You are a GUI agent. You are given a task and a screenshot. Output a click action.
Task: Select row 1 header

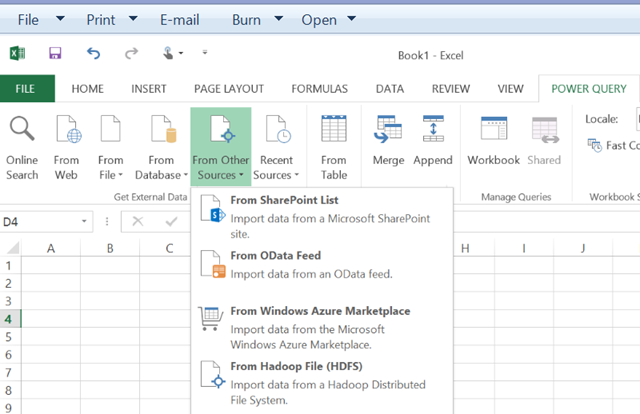click(x=10, y=266)
